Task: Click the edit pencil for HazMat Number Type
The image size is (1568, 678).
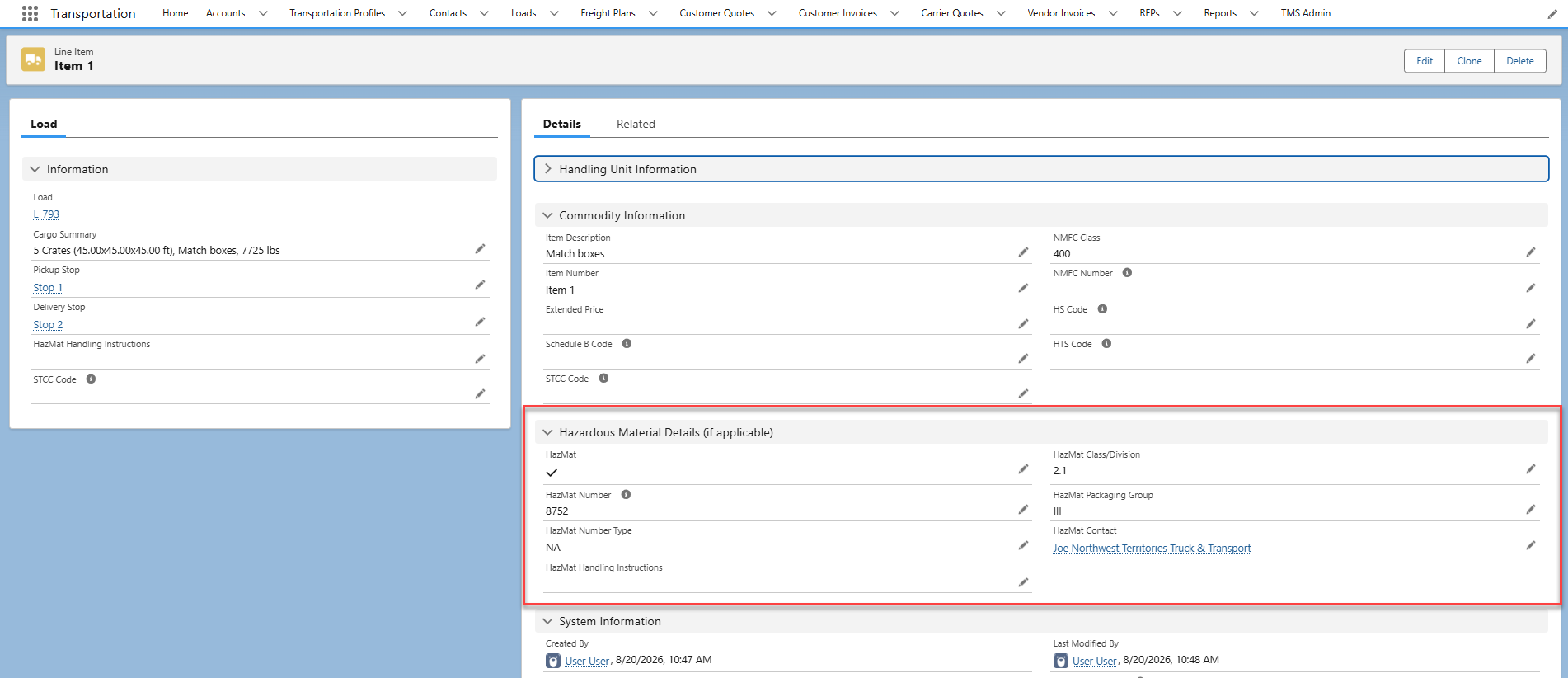Action: pyautogui.click(x=1023, y=546)
